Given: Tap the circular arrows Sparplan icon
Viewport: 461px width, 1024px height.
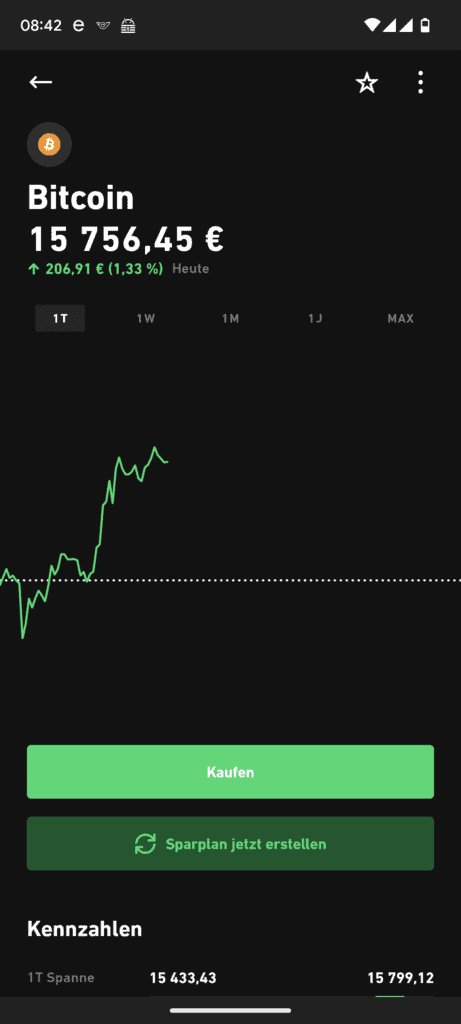Looking at the screenshot, I should [x=145, y=844].
